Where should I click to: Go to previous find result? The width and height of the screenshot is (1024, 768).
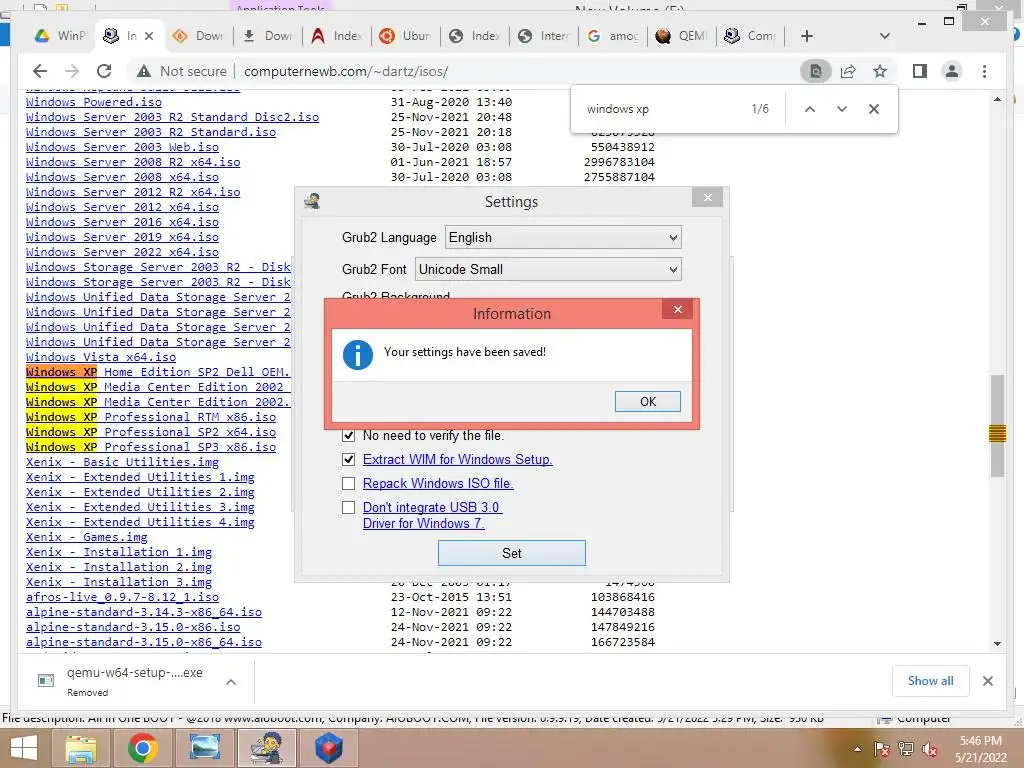tap(810, 109)
